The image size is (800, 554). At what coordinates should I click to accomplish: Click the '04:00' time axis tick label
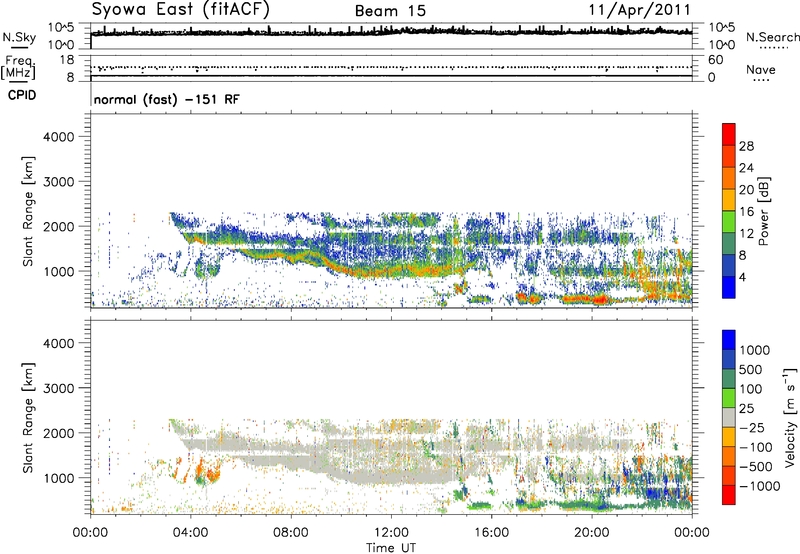190,533
